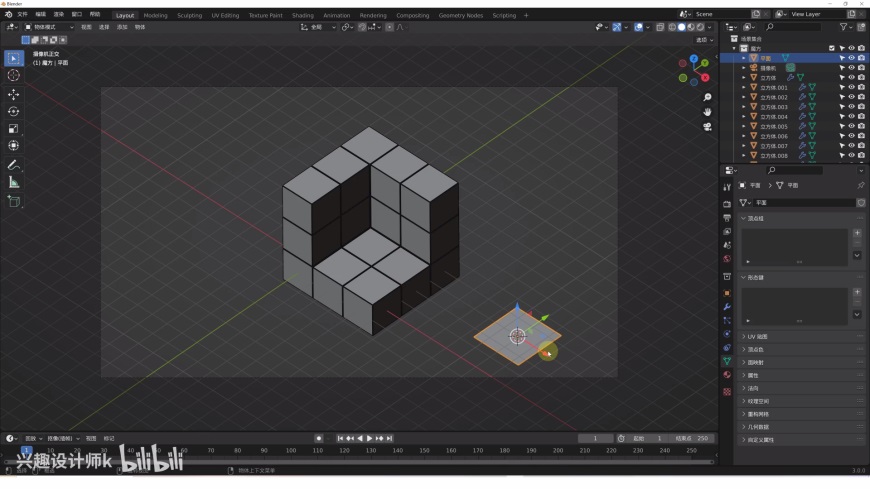The width and height of the screenshot is (870, 489).
Task: Toggle X-ray display in viewport header
Action: [x=660, y=27]
